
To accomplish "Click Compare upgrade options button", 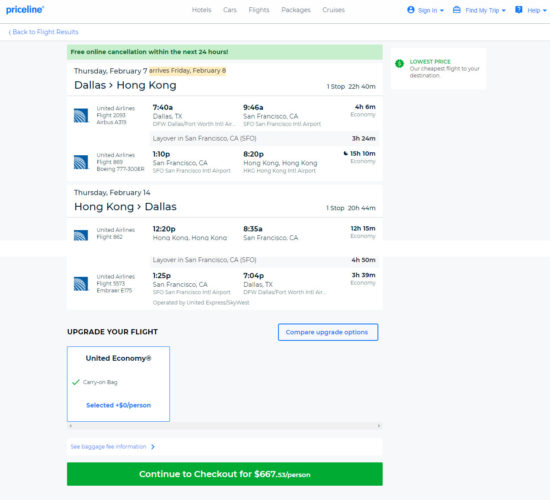I will (x=328, y=332).
